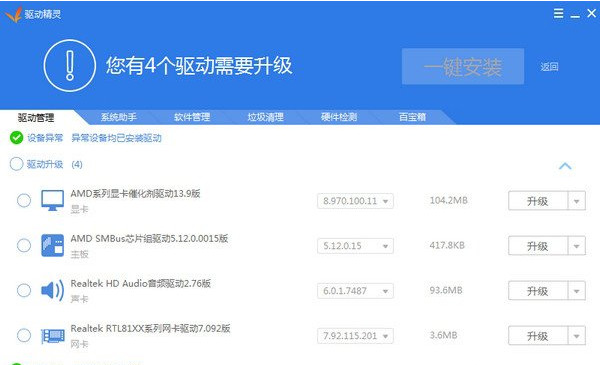The height and width of the screenshot is (365, 603).
Task: Click 升级 for AMD SMBus芯片组驱动
Action: 538,246
